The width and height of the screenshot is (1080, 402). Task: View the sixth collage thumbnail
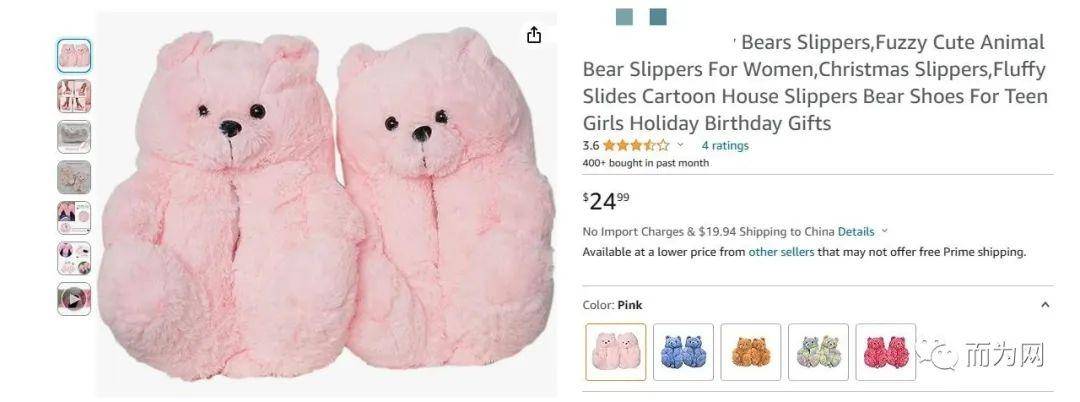coord(74,259)
